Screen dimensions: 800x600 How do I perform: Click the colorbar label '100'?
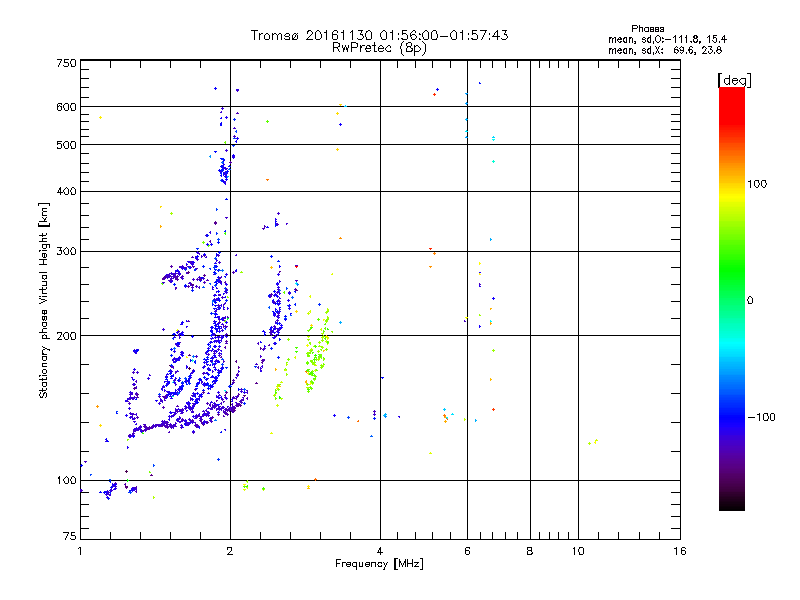tap(757, 184)
